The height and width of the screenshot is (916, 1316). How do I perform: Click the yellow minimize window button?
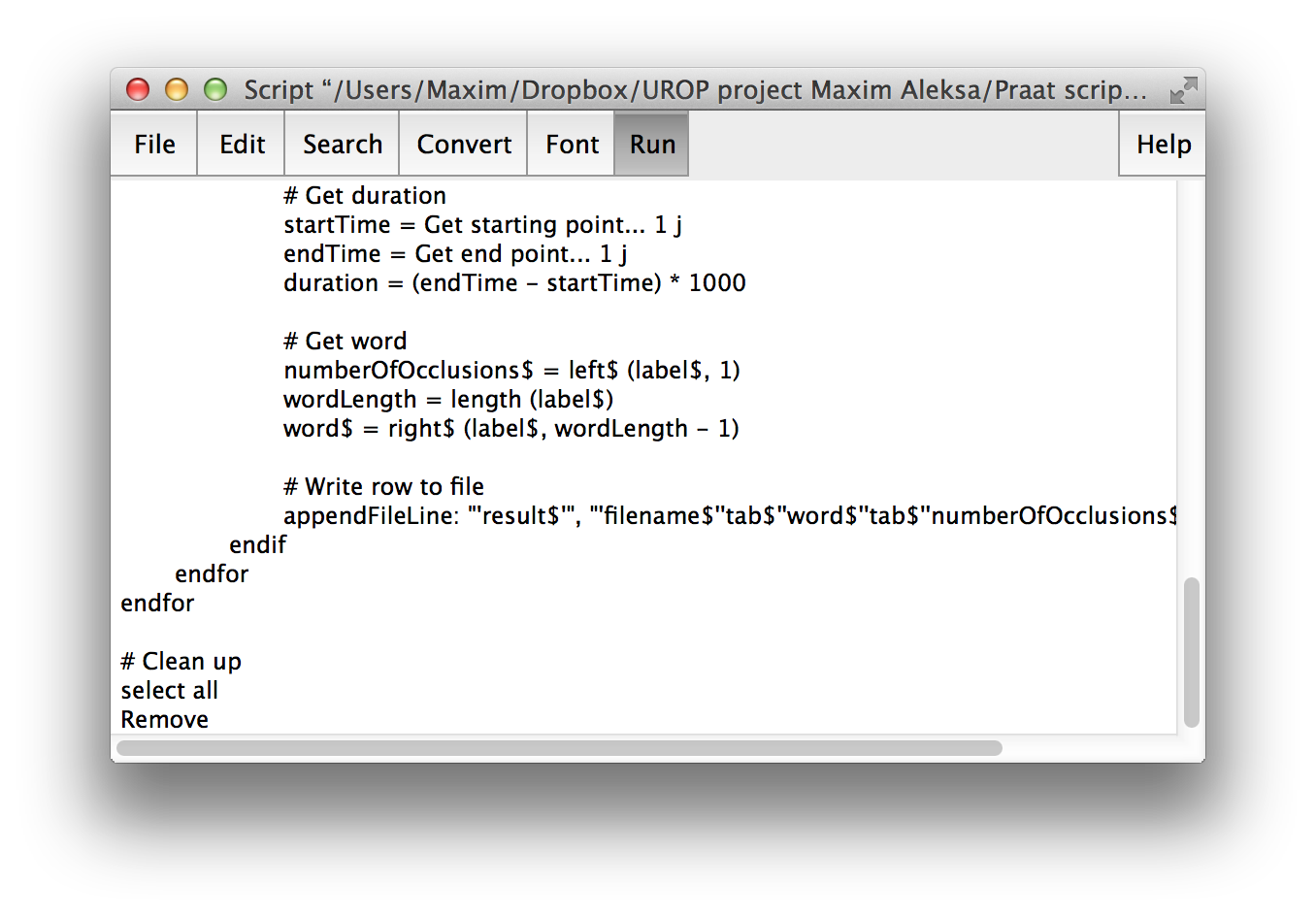pos(177,90)
